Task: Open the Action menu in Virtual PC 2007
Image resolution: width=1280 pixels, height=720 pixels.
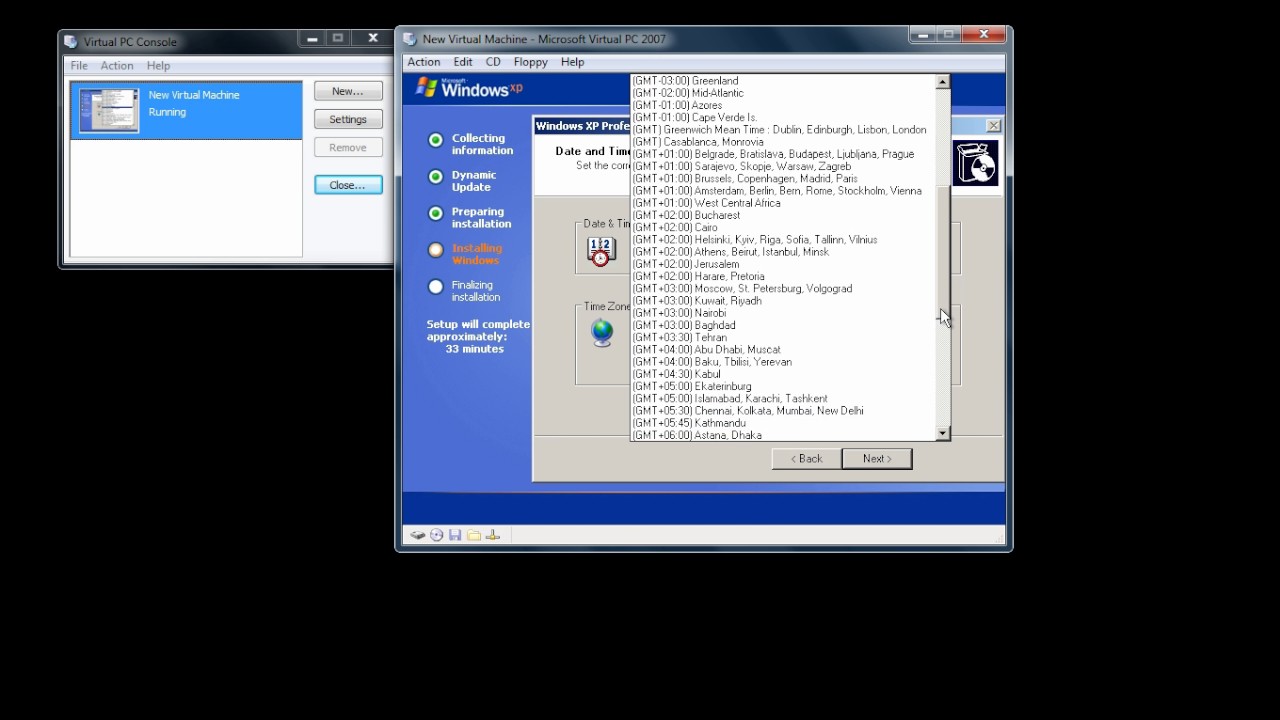Action: [x=424, y=62]
